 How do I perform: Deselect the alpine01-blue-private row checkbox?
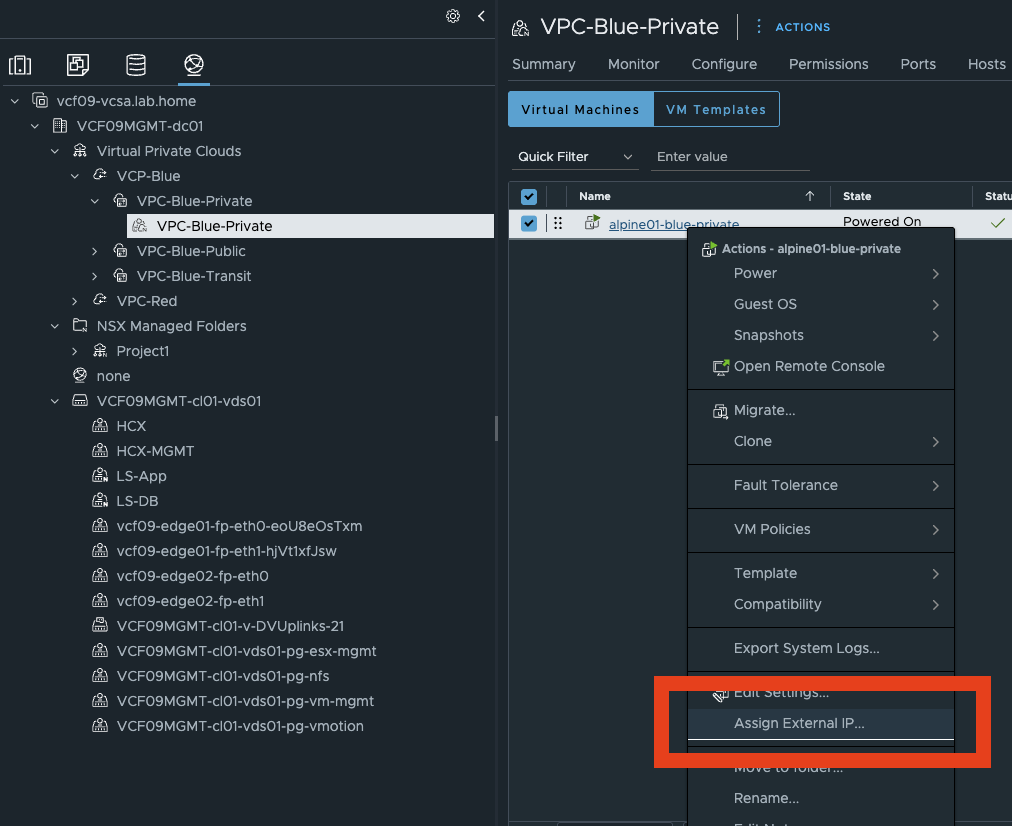tap(529, 224)
